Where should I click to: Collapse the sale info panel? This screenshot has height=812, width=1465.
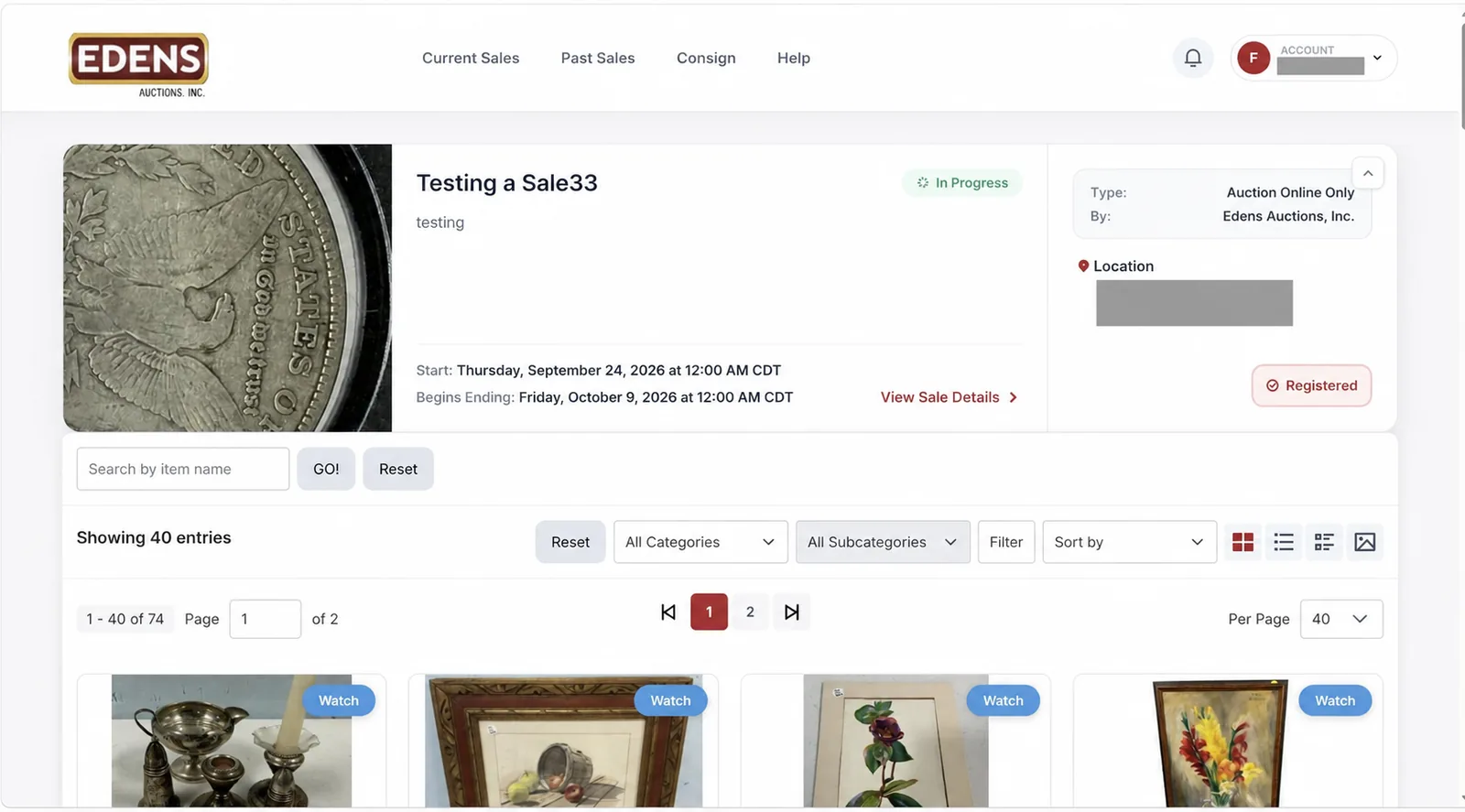pyautogui.click(x=1368, y=173)
